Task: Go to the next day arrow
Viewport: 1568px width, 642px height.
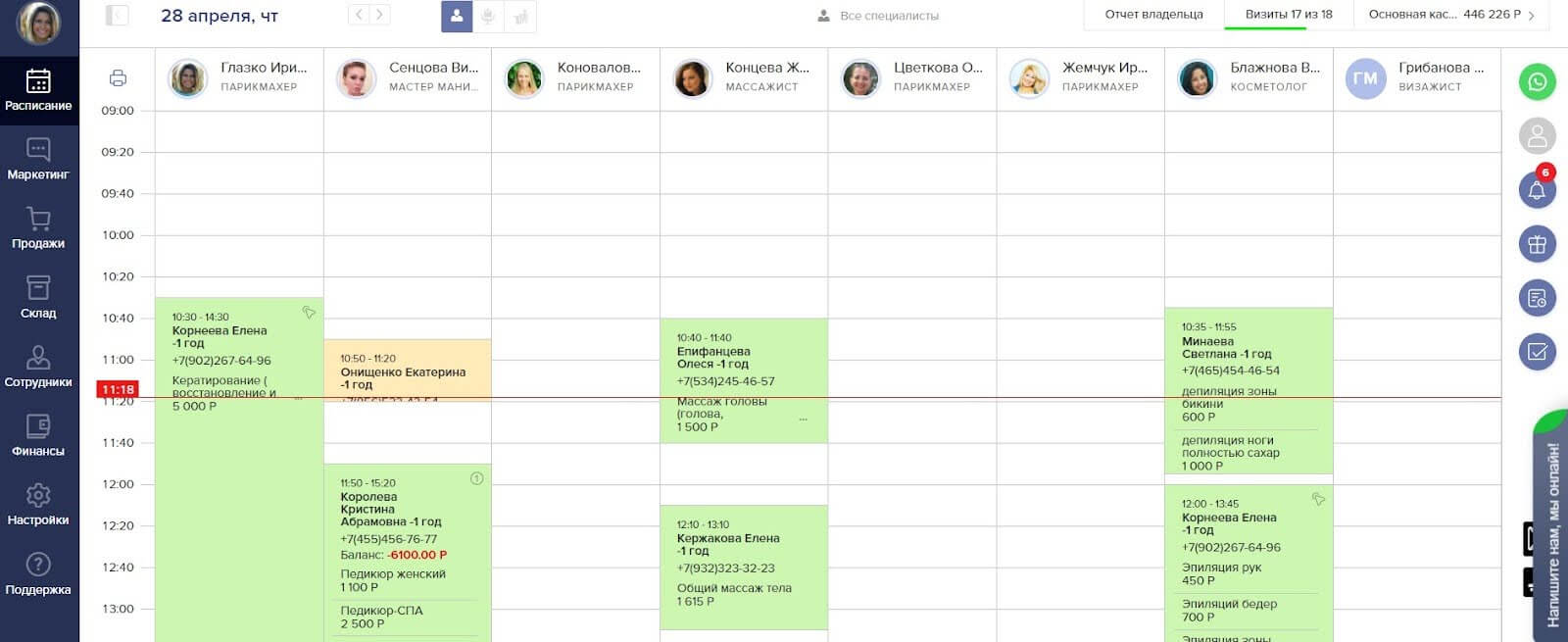Action: 380,15
